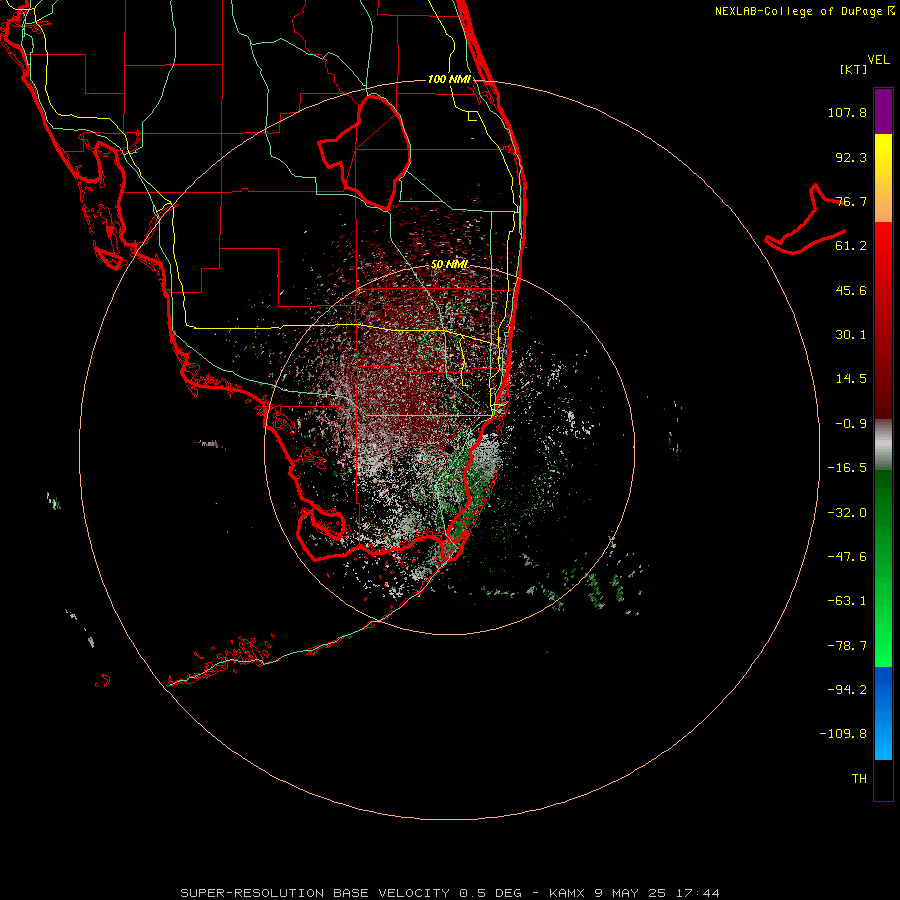This screenshot has width=900, height=900.
Task: Click the VEL legend title
Action: coord(878,60)
